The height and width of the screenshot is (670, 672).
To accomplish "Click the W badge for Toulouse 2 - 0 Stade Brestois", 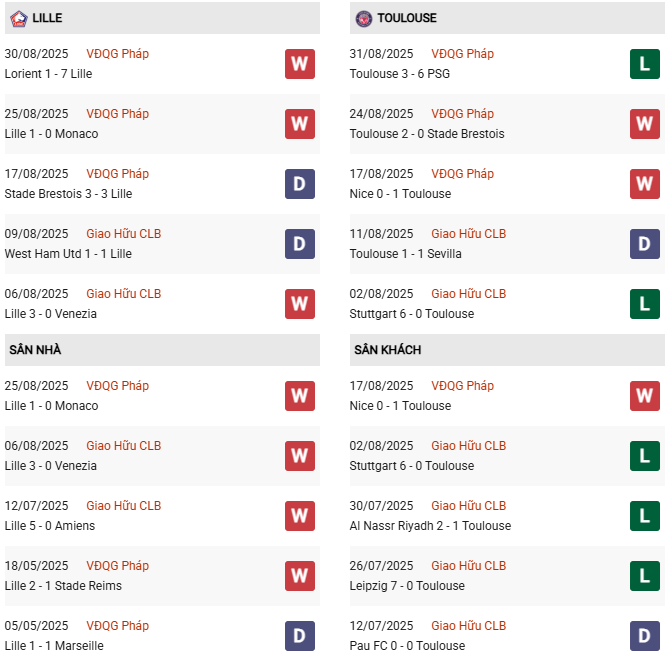I will (644, 124).
